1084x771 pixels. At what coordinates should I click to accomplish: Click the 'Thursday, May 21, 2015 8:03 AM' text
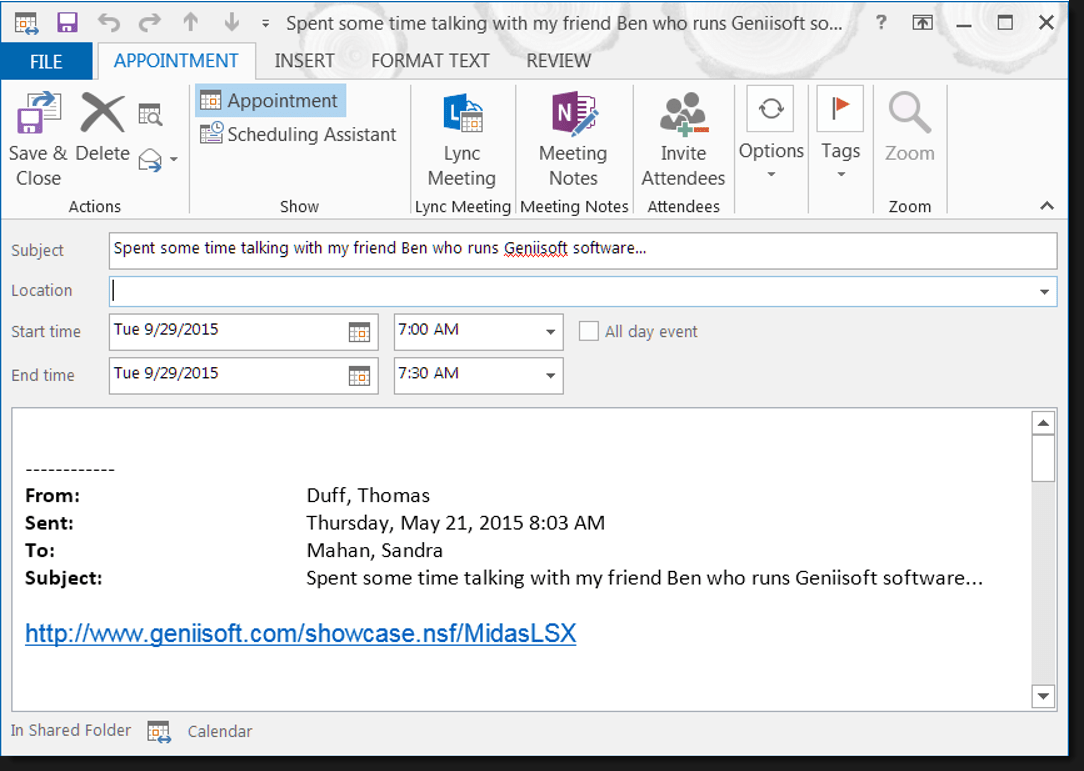[x=456, y=523]
